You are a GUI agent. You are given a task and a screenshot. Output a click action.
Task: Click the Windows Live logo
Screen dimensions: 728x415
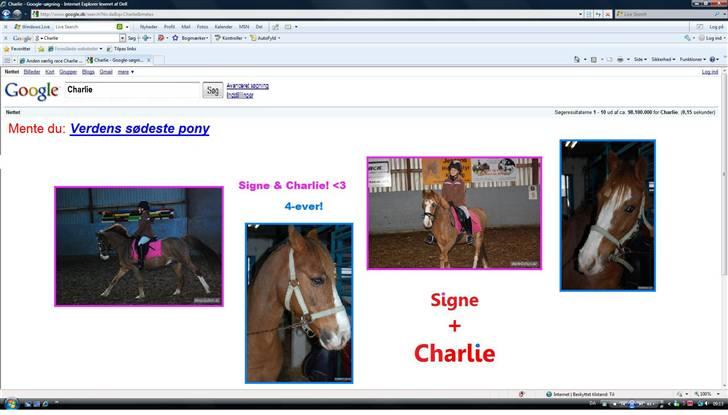tap(32, 27)
